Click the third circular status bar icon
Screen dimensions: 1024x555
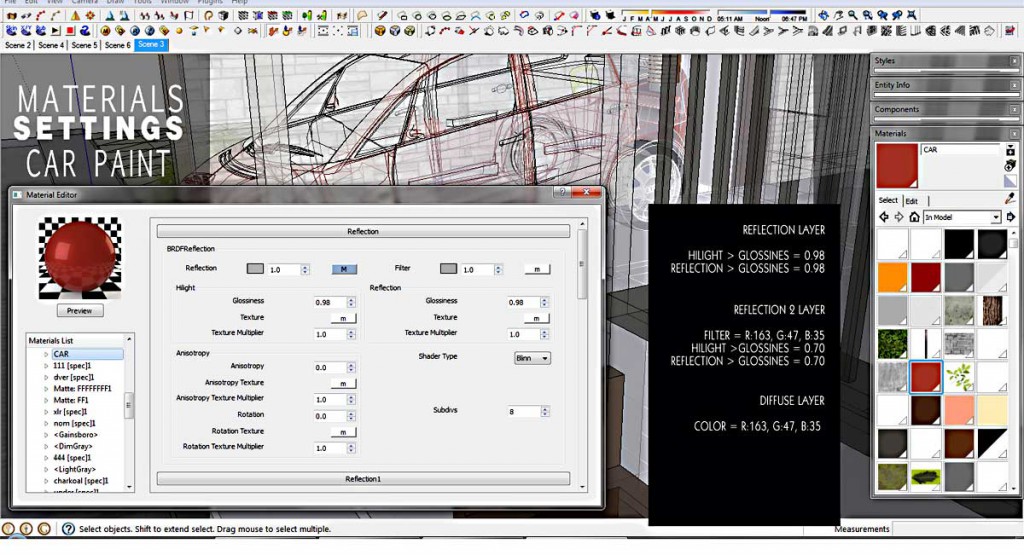pyautogui.click(x=44, y=529)
